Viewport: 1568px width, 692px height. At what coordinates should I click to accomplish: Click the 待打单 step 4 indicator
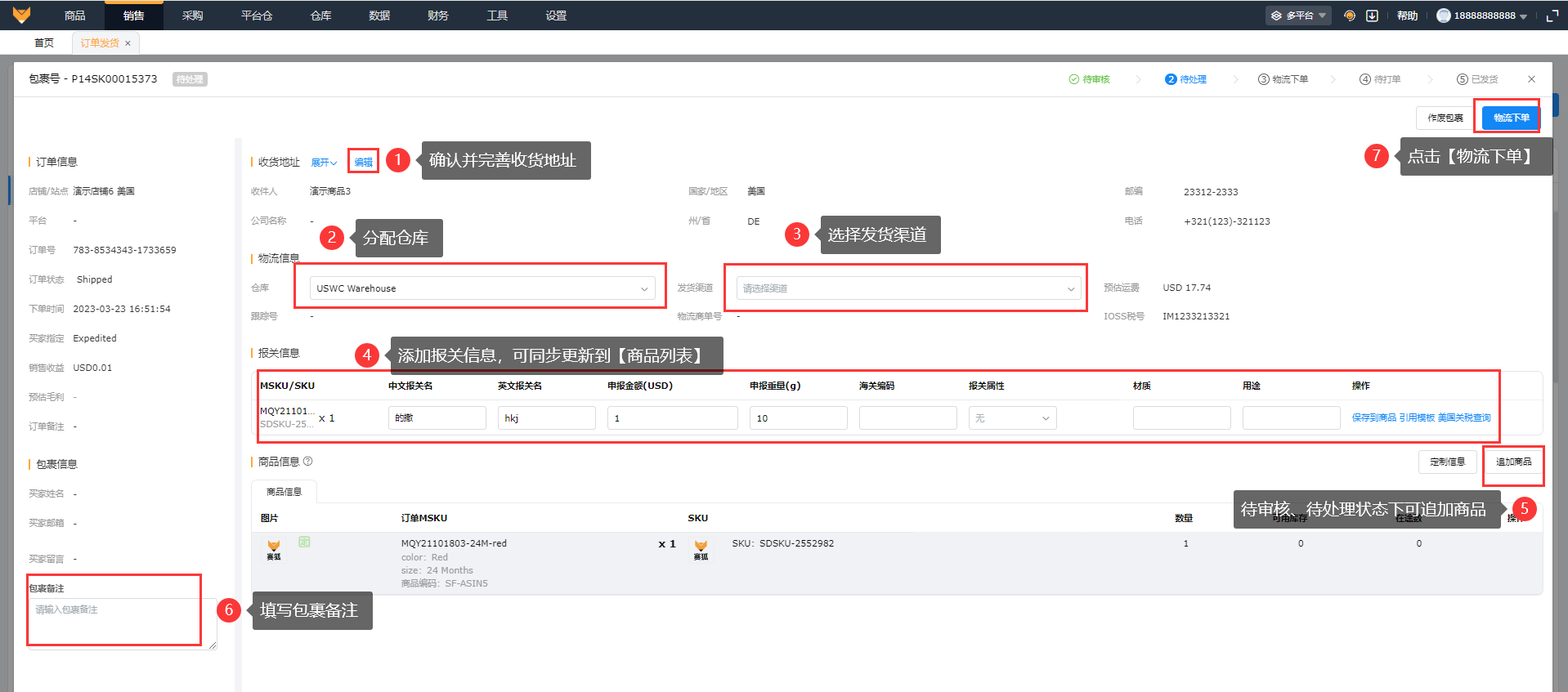coord(1380,79)
